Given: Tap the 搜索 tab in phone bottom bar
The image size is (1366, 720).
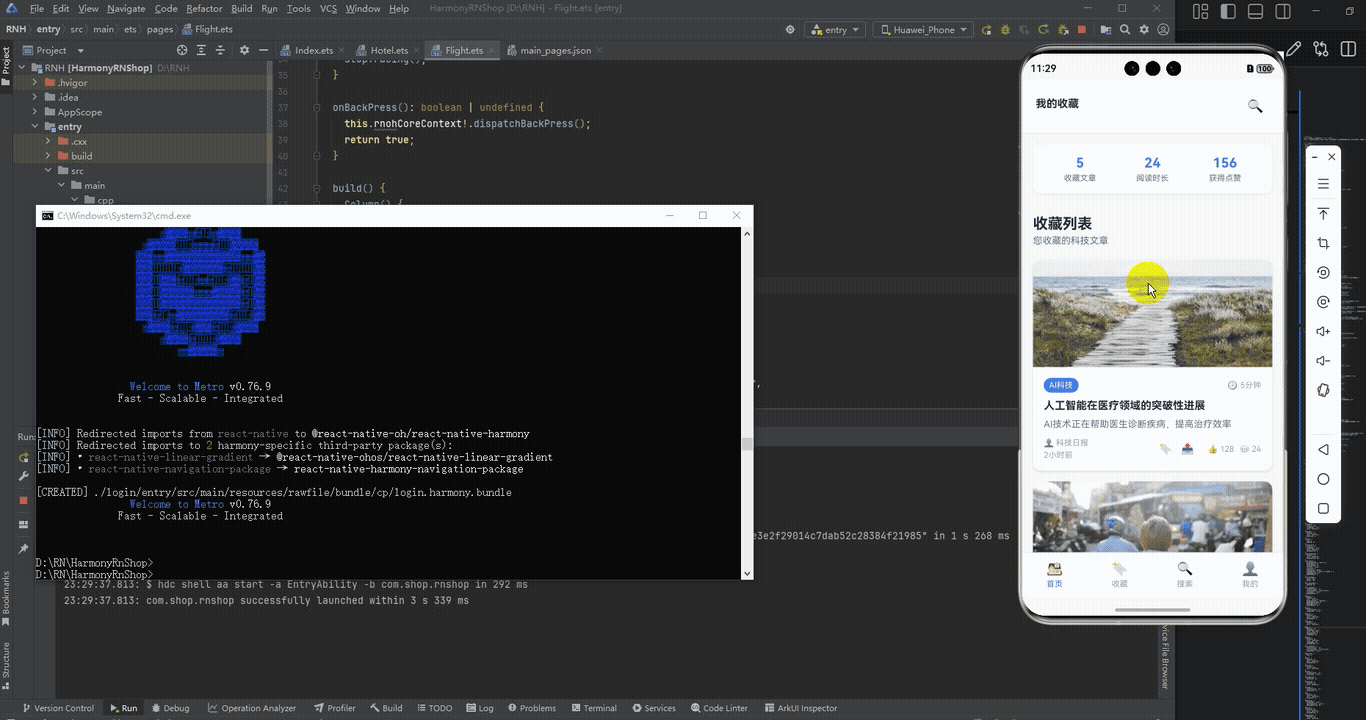Looking at the screenshot, I should tap(1185, 574).
